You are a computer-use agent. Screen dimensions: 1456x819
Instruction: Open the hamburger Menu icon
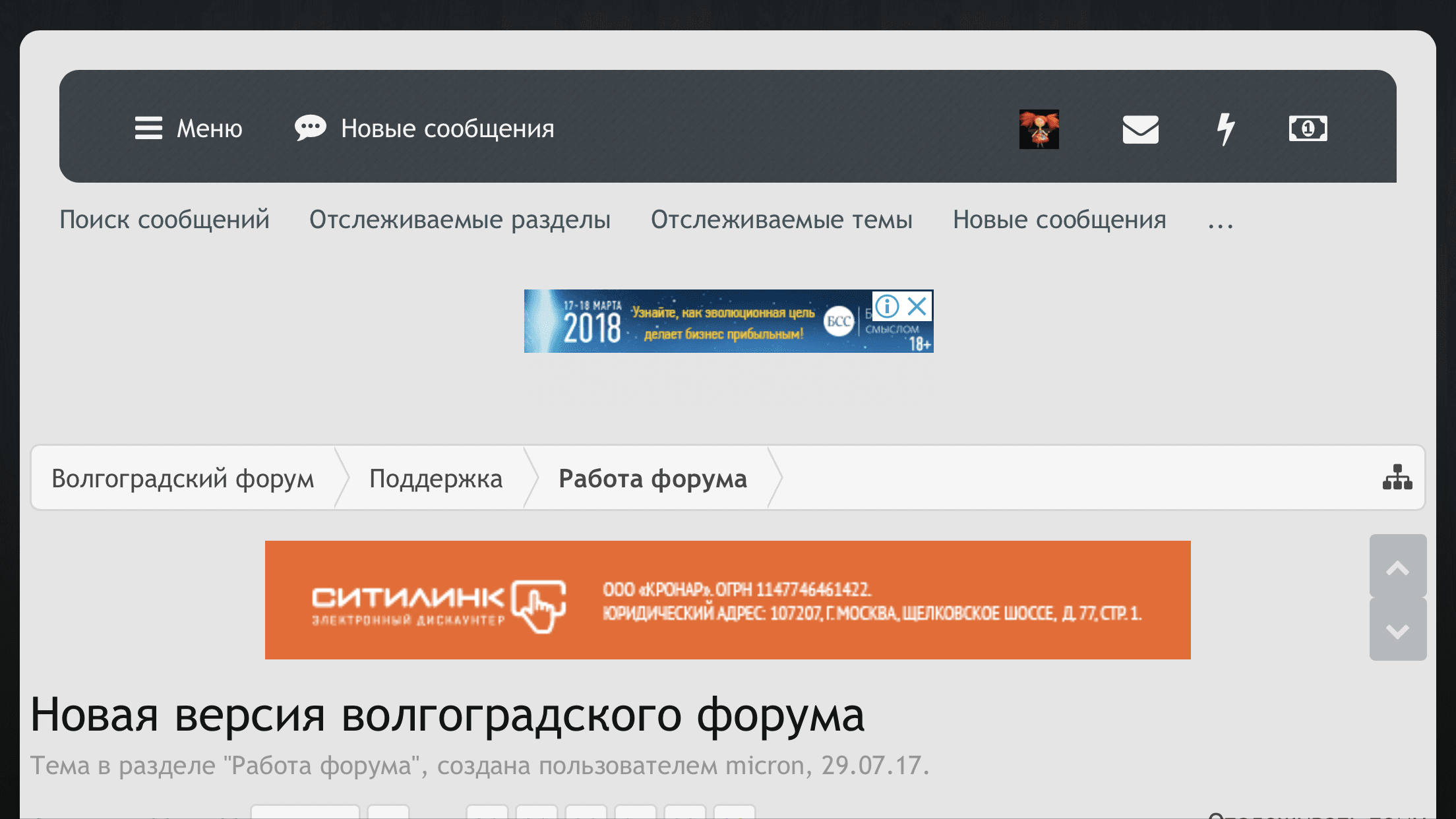click(x=148, y=128)
